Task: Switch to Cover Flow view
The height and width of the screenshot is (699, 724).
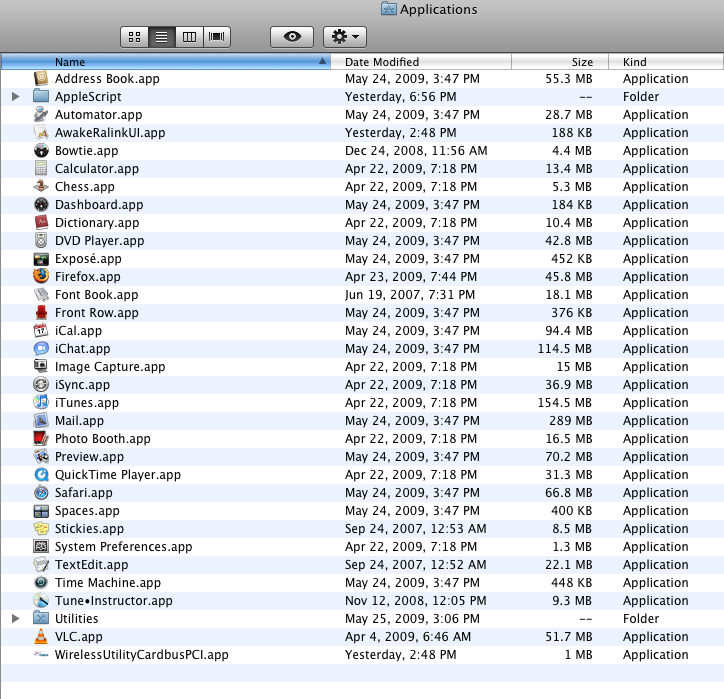Action: [x=217, y=37]
